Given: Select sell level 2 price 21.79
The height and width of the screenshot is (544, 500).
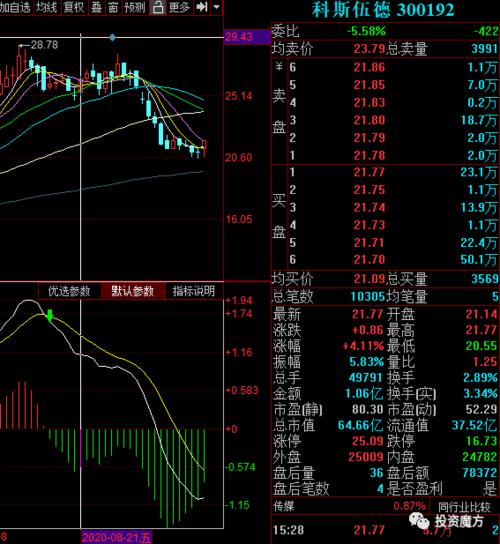Looking at the screenshot, I should point(369,138).
